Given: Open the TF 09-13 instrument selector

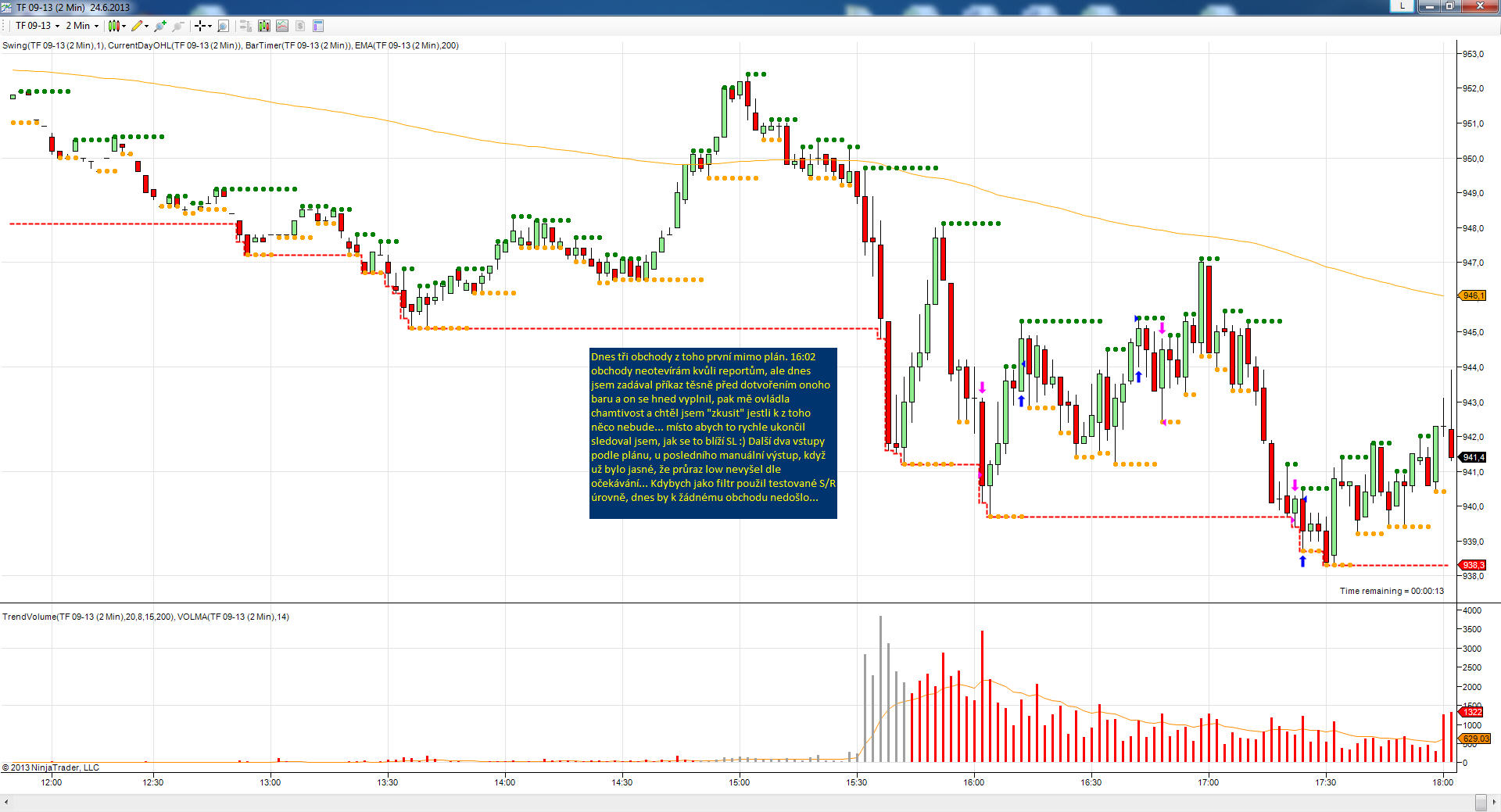Looking at the screenshot, I should (x=38, y=26).
